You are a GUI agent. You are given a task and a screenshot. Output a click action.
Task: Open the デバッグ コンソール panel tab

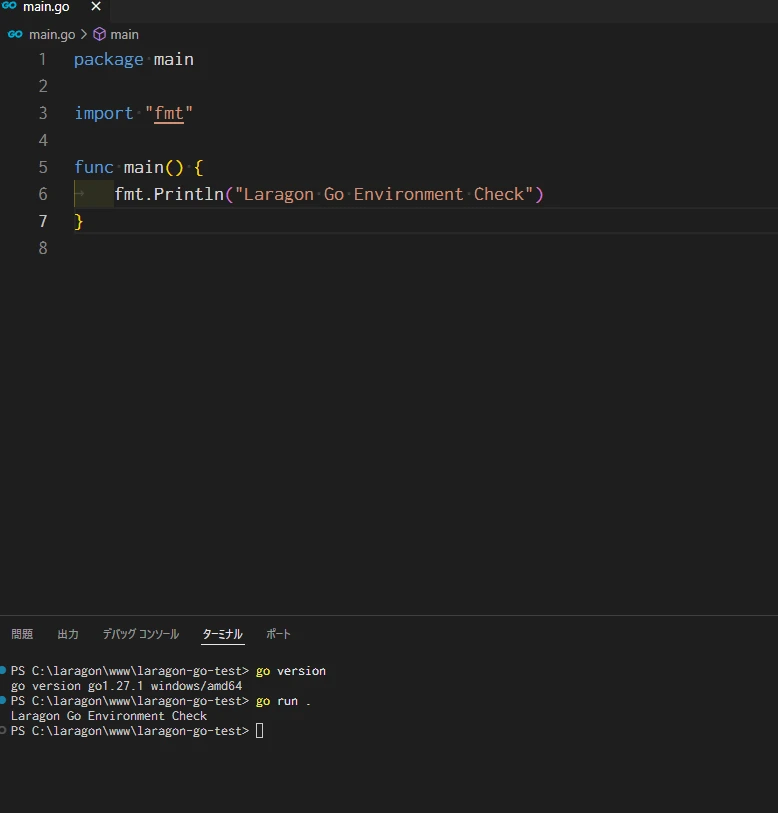point(141,634)
